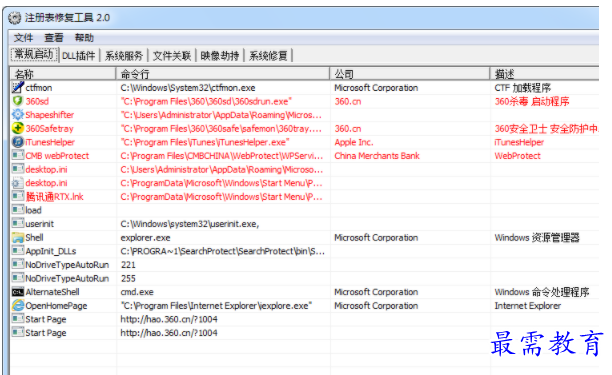The image size is (612, 375).
Task: Select the load entry name
Action: tap(33, 210)
